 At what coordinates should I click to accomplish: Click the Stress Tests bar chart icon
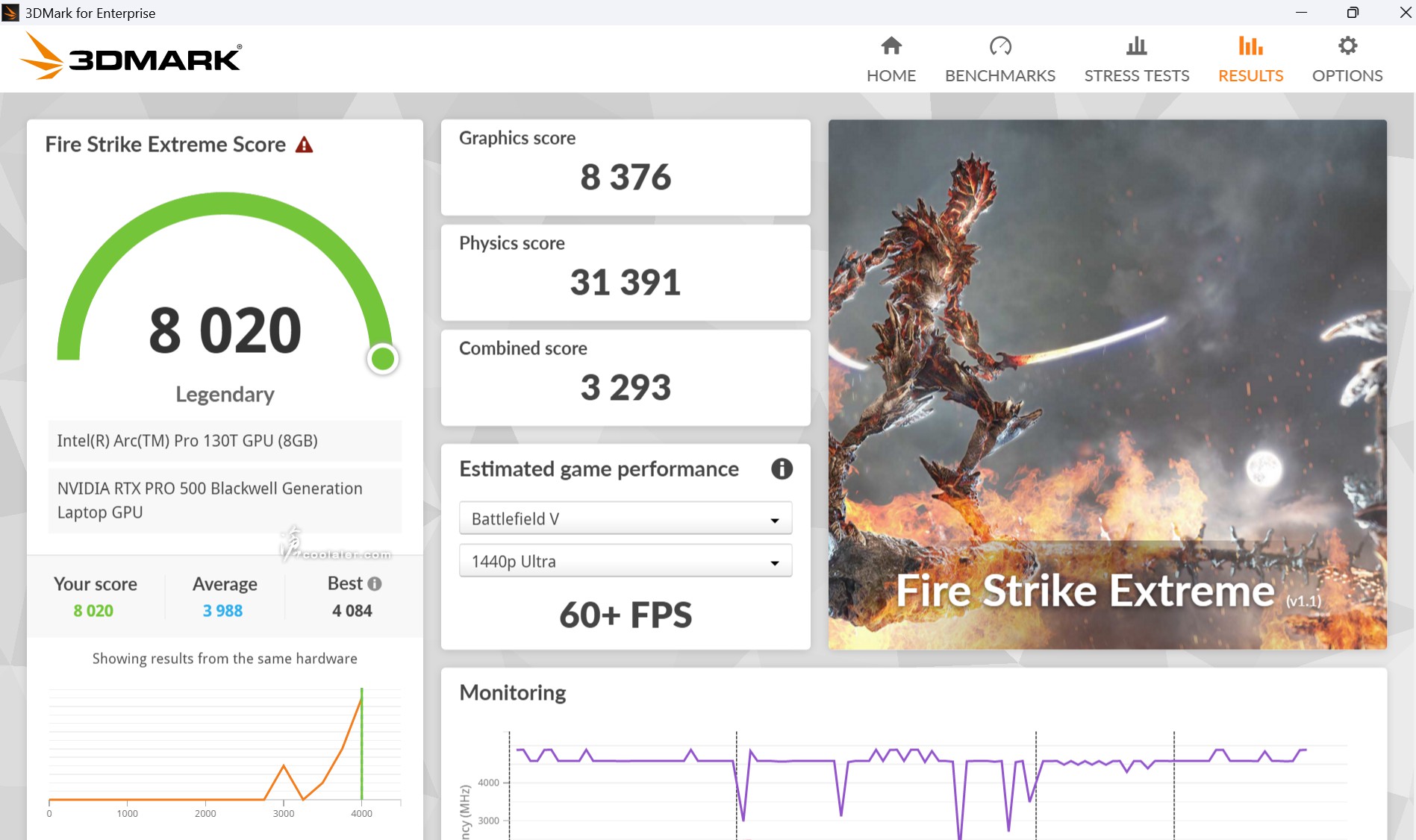1136,46
